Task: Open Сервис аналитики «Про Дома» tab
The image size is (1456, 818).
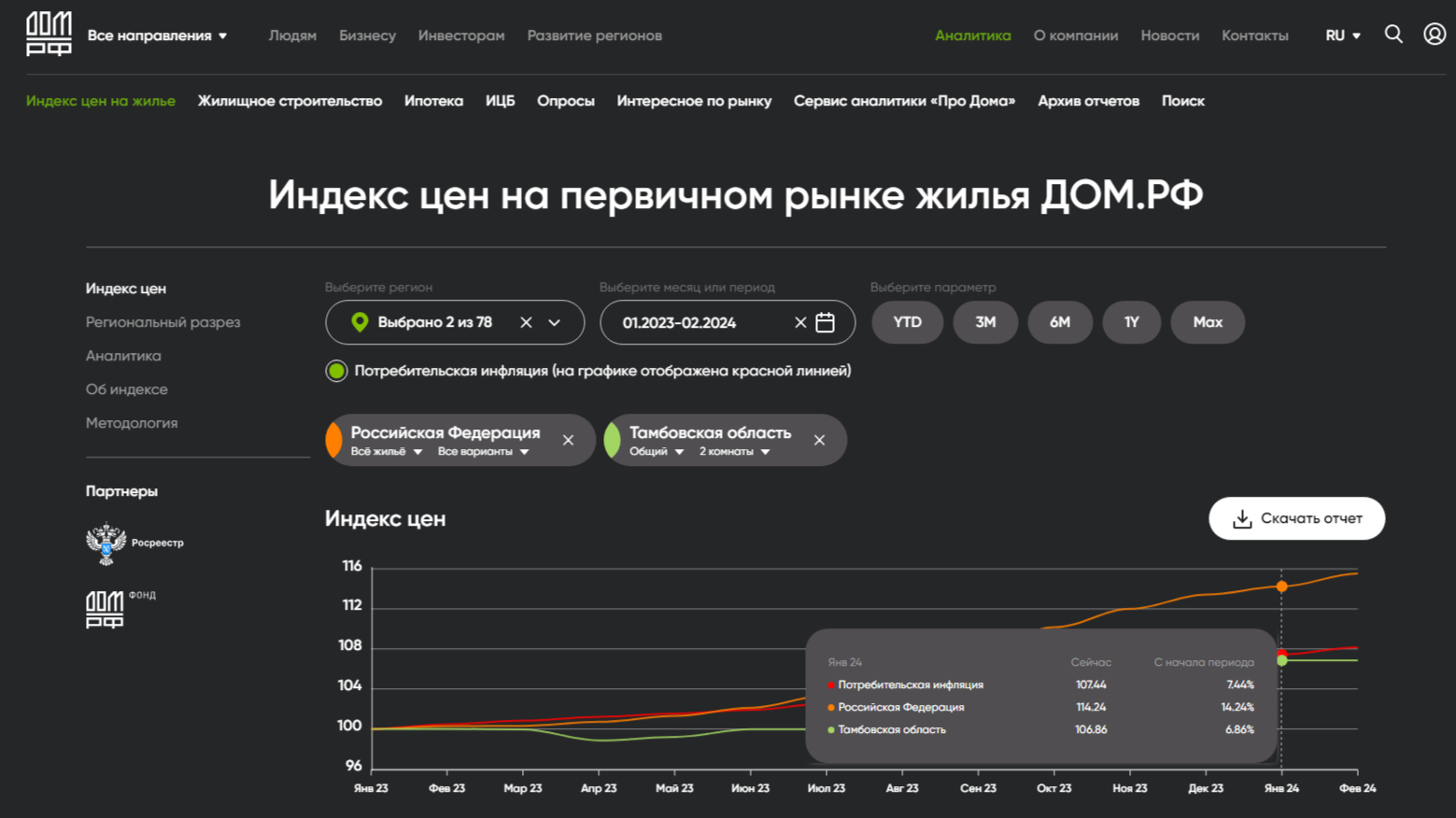Action: click(x=904, y=101)
